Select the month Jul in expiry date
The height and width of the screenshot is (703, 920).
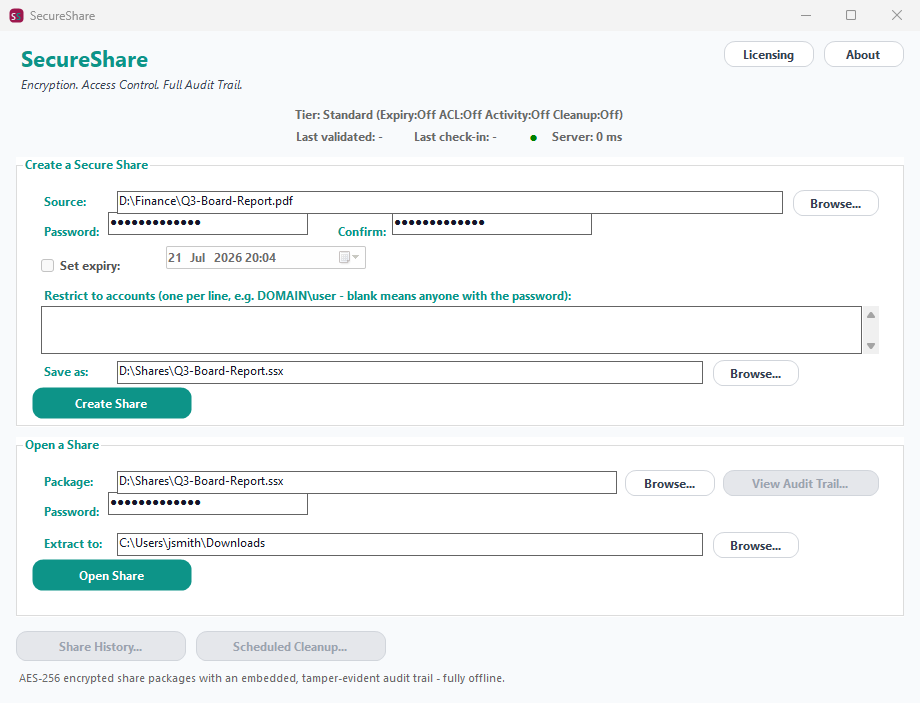click(198, 258)
